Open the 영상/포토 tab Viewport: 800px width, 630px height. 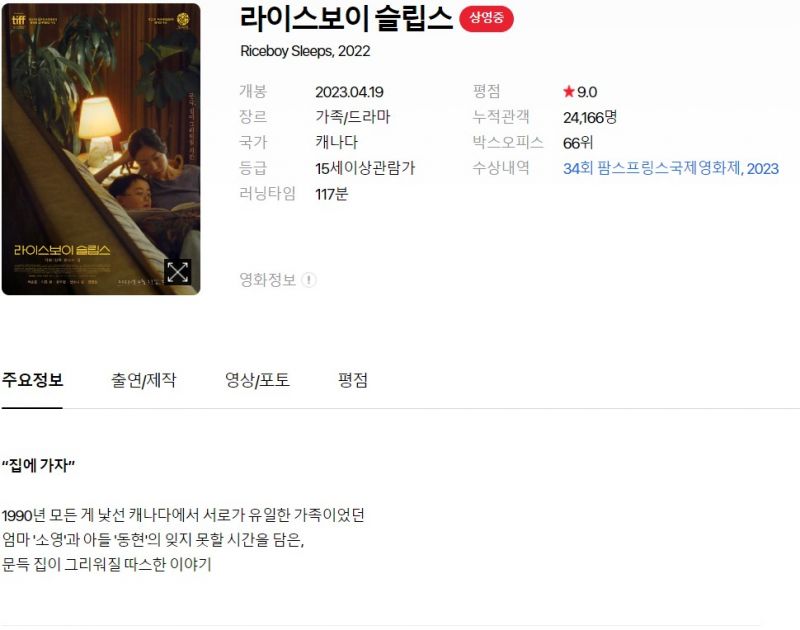point(257,381)
